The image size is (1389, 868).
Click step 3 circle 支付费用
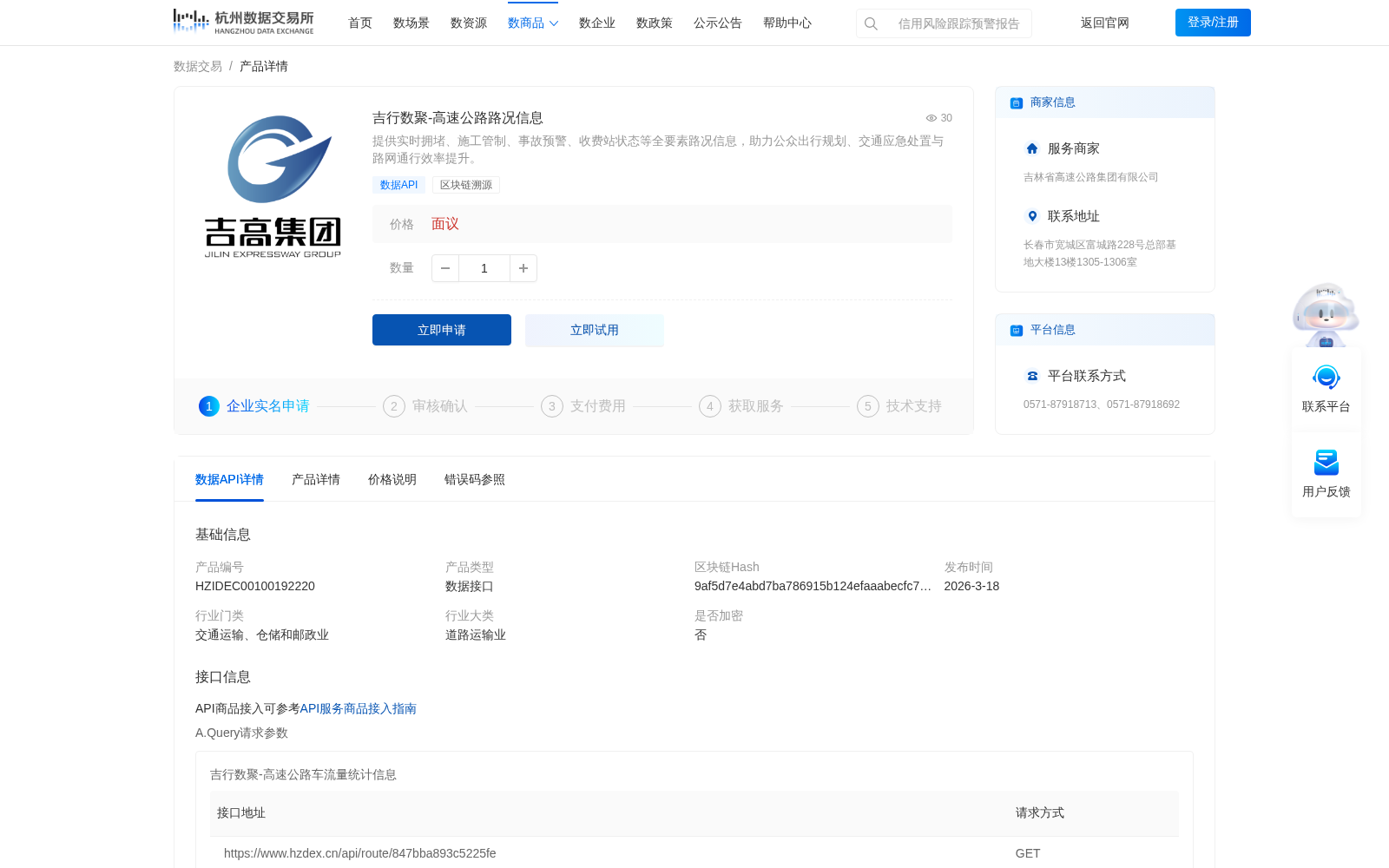(x=552, y=406)
